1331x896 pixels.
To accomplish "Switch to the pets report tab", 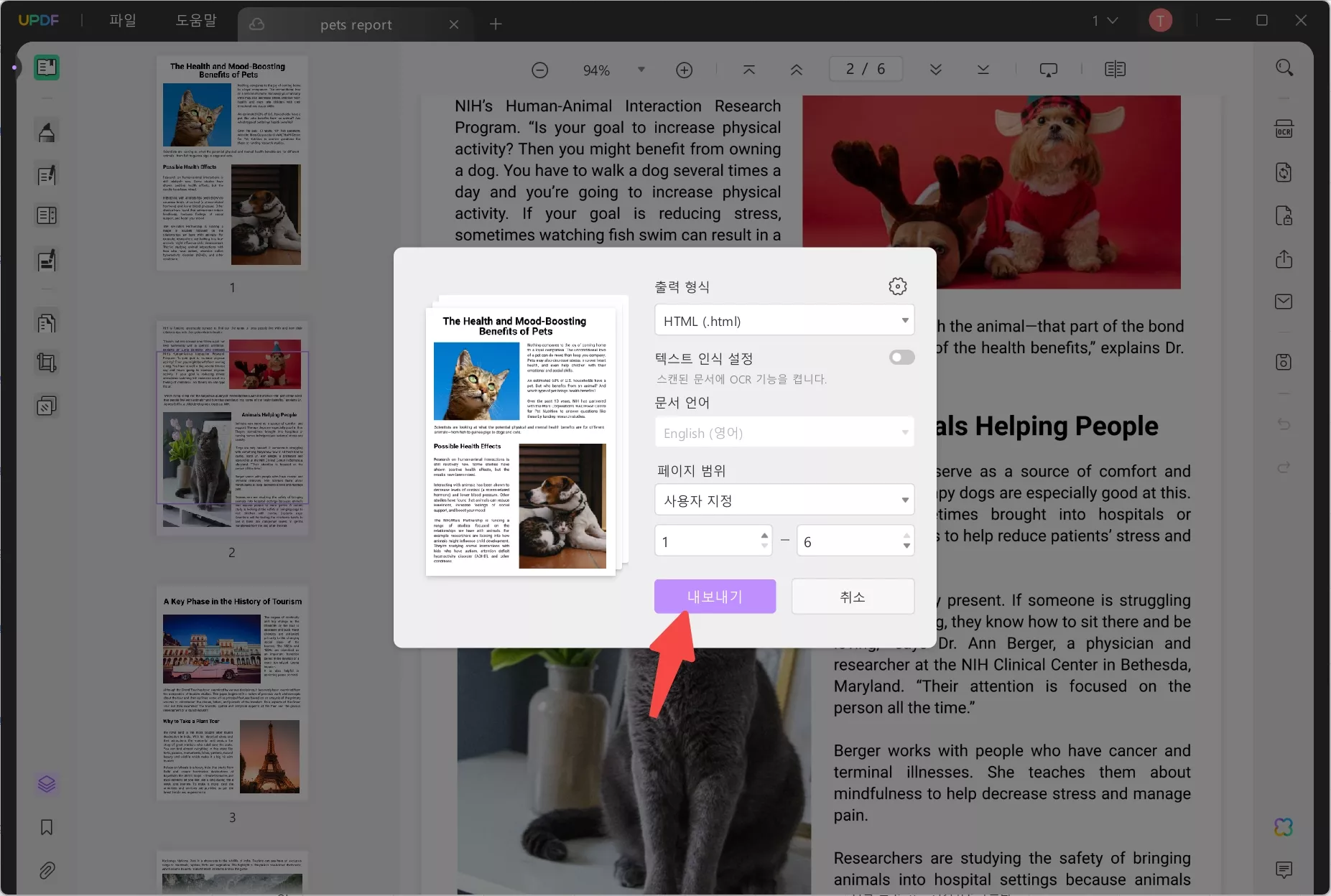I will pyautogui.click(x=356, y=24).
